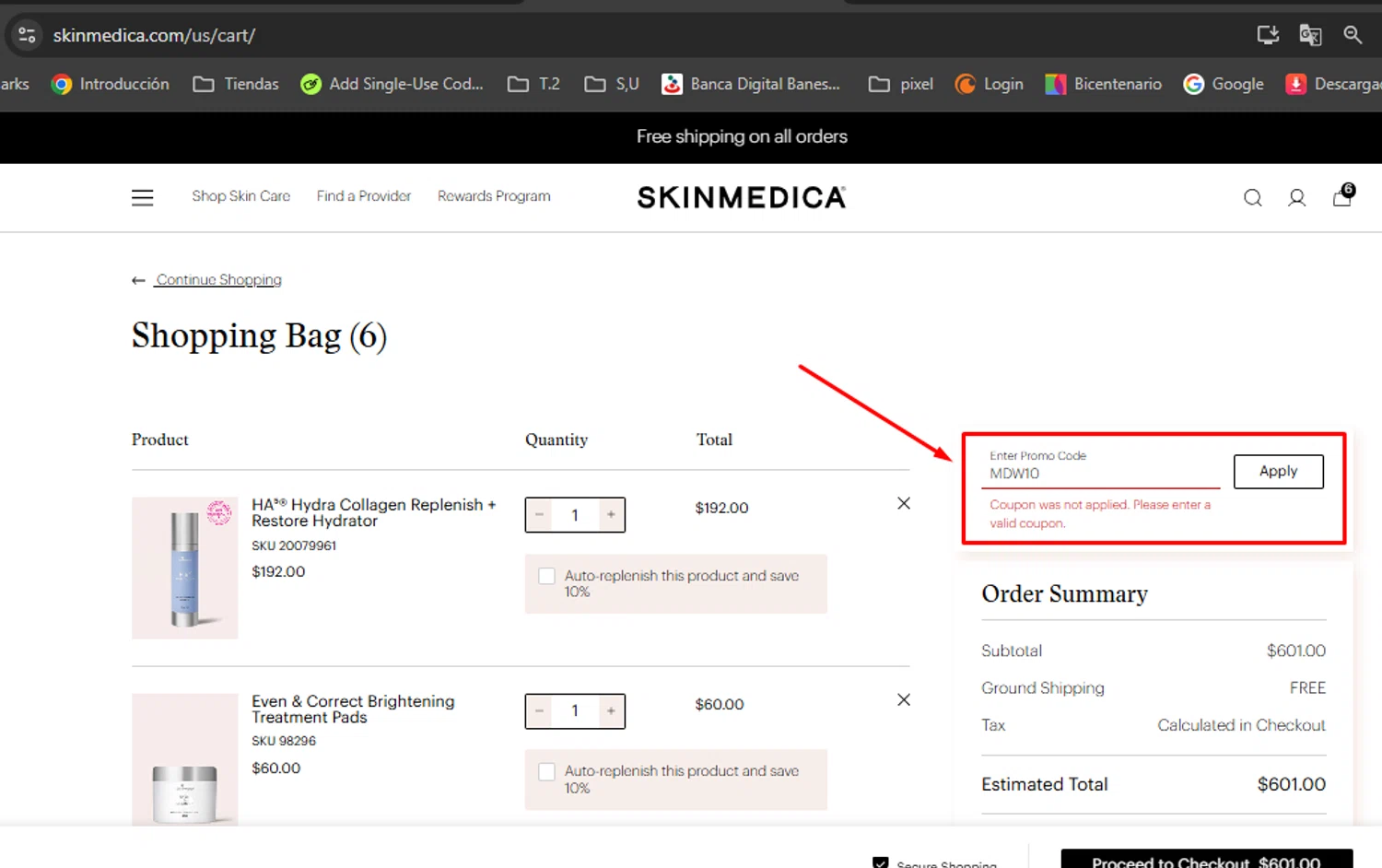This screenshot has height=868, width=1382.
Task: Click the Continue Shopping link
Action: (218, 280)
